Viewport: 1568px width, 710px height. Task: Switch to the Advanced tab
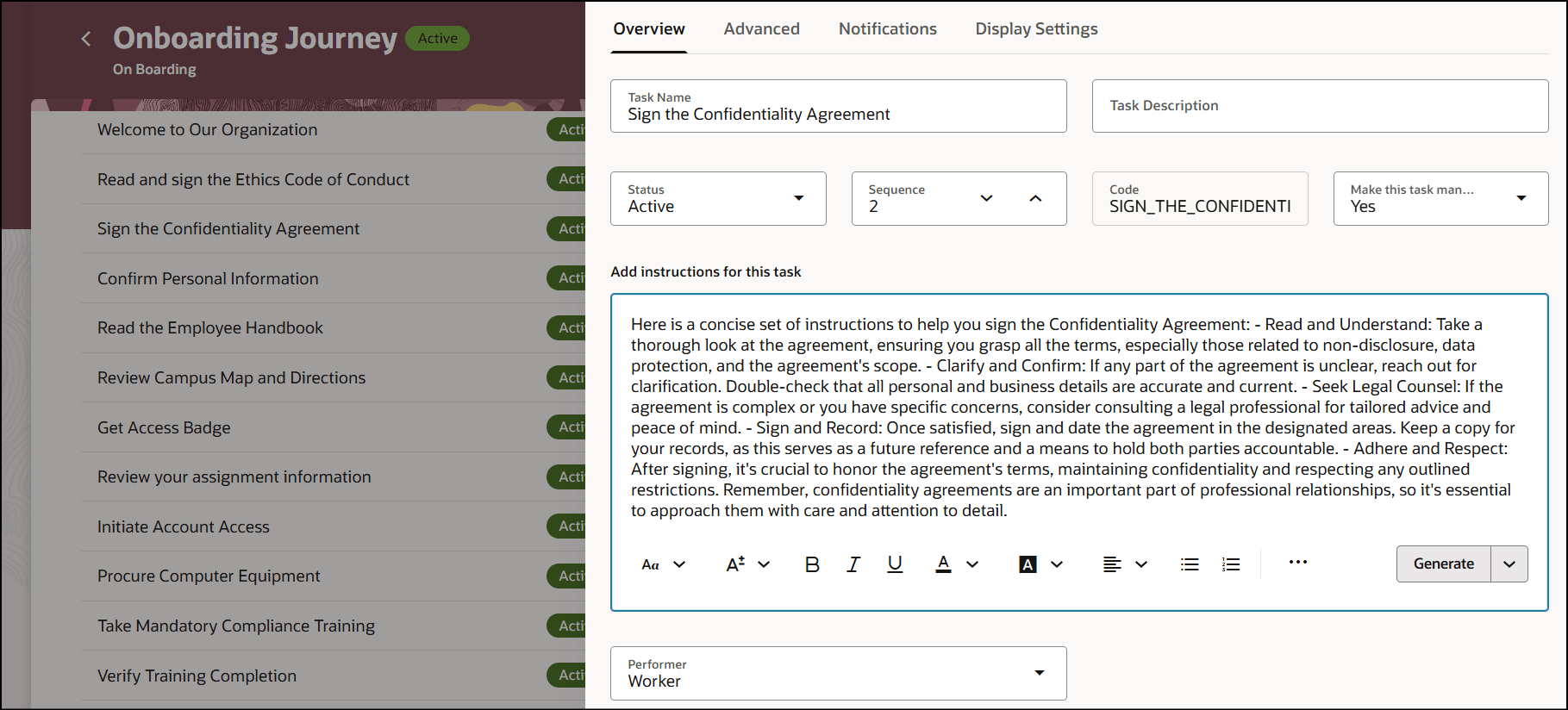[x=762, y=28]
